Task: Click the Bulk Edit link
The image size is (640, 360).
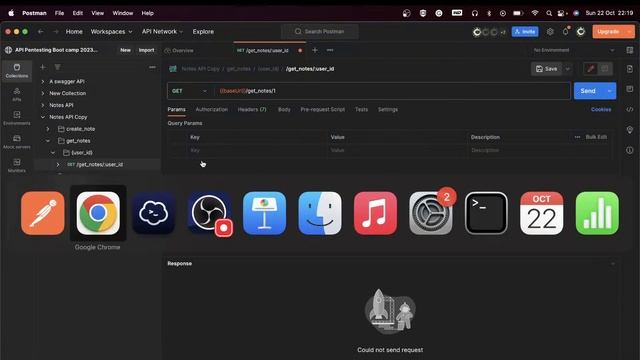Action: coord(596,137)
